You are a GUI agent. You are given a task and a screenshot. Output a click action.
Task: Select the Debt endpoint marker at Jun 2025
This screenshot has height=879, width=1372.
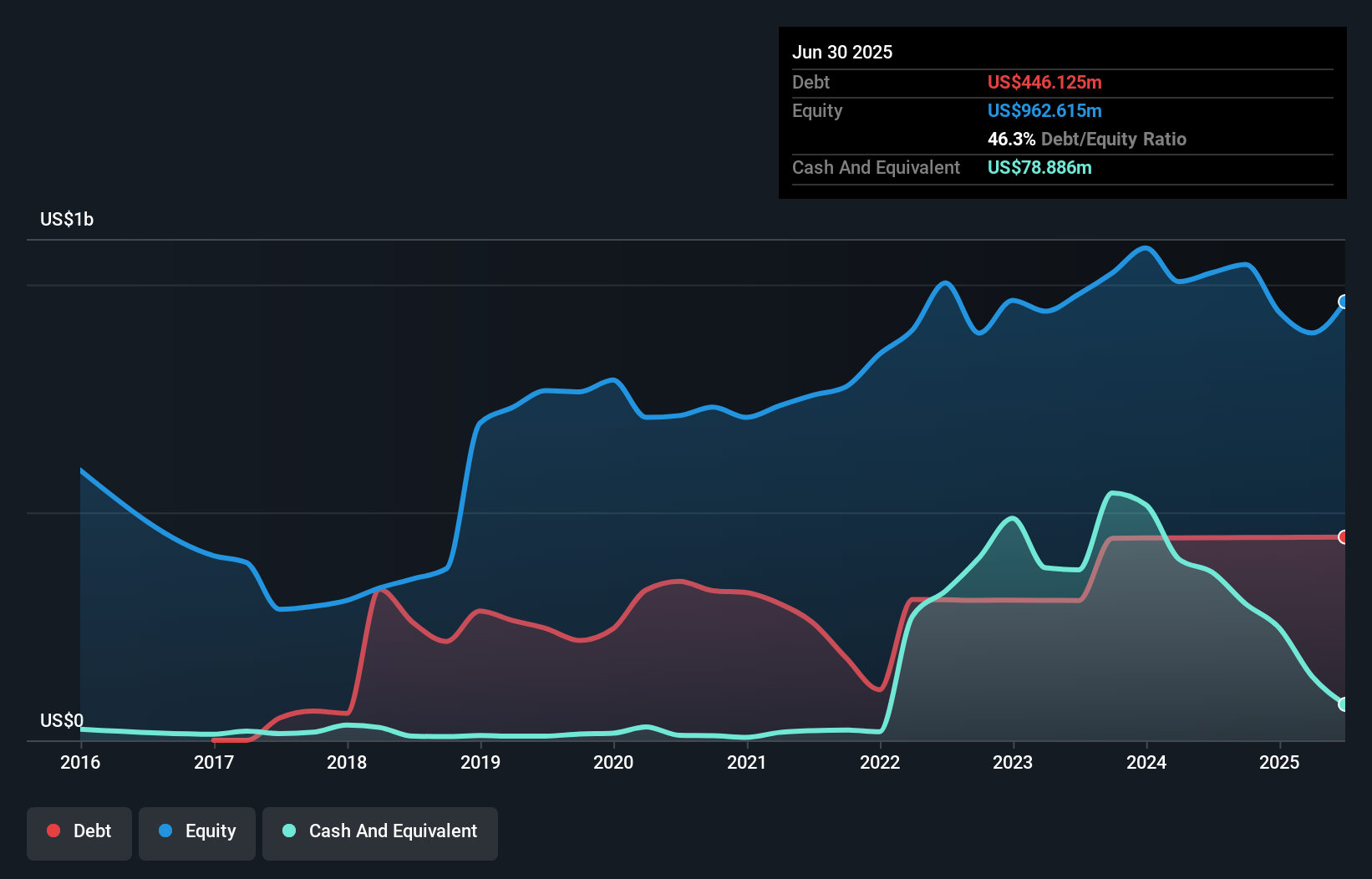1344,537
